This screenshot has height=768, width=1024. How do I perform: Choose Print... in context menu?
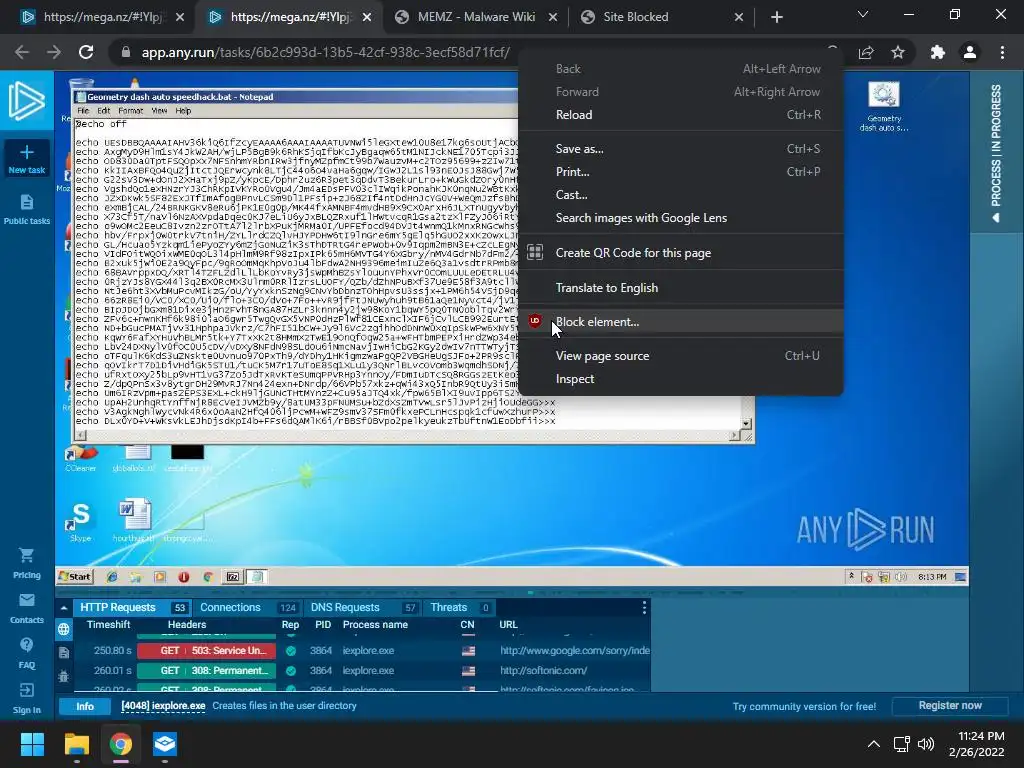coord(680,172)
